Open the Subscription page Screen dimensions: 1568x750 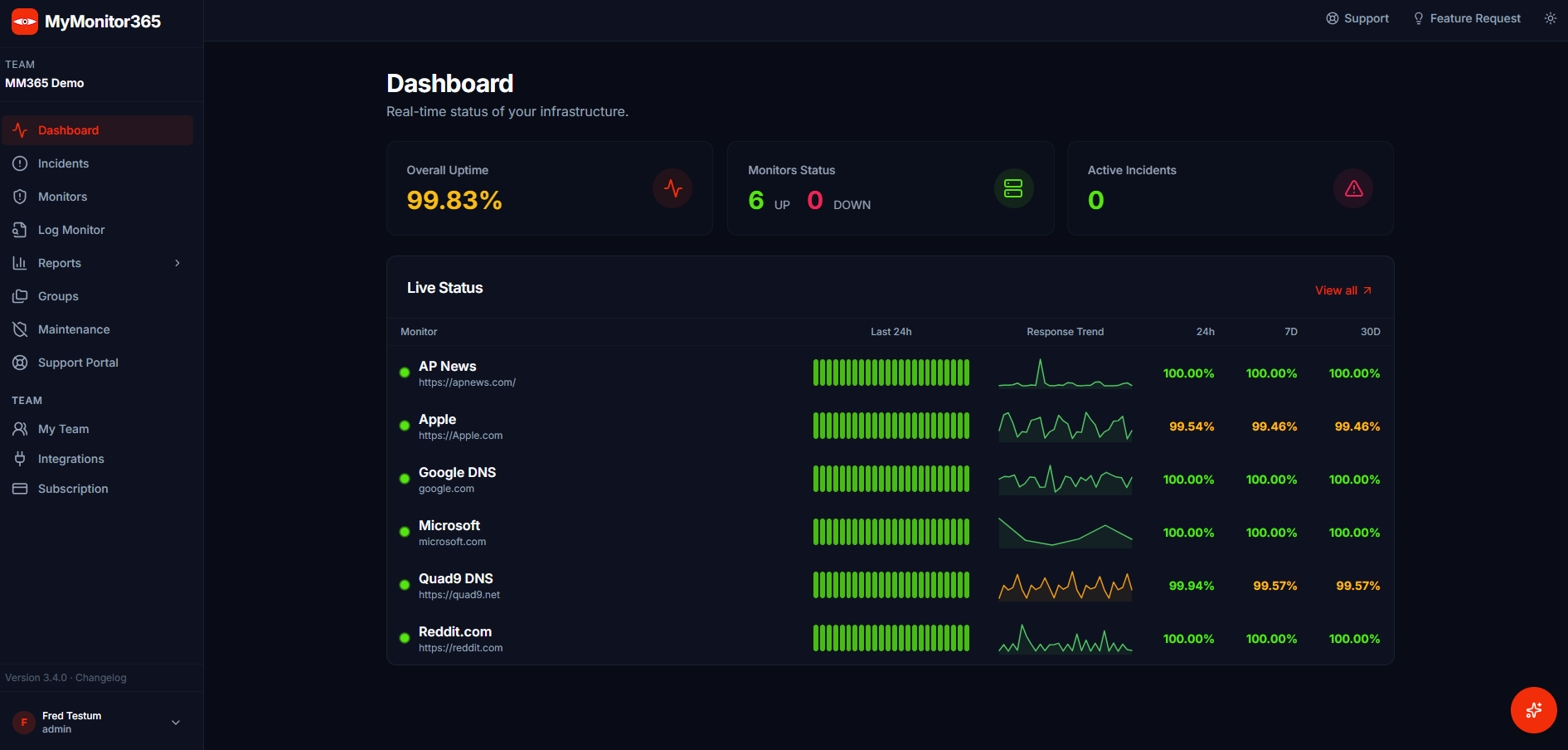pos(97,489)
